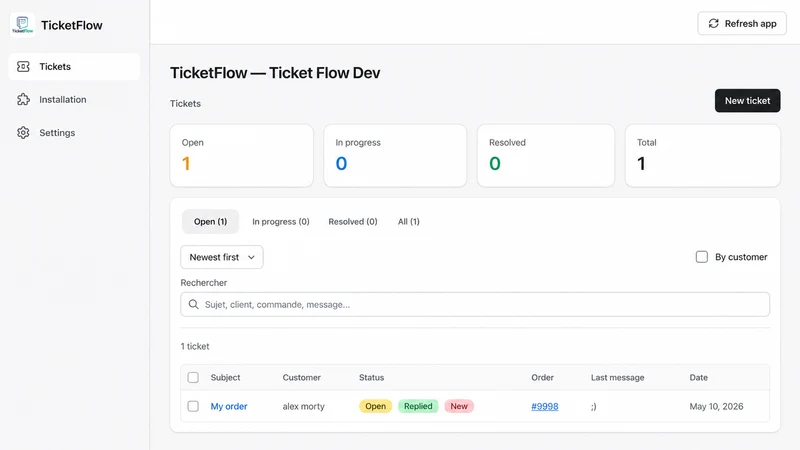This screenshot has width=800, height=450.
Task: Click the Date column header
Action: [x=698, y=378]
